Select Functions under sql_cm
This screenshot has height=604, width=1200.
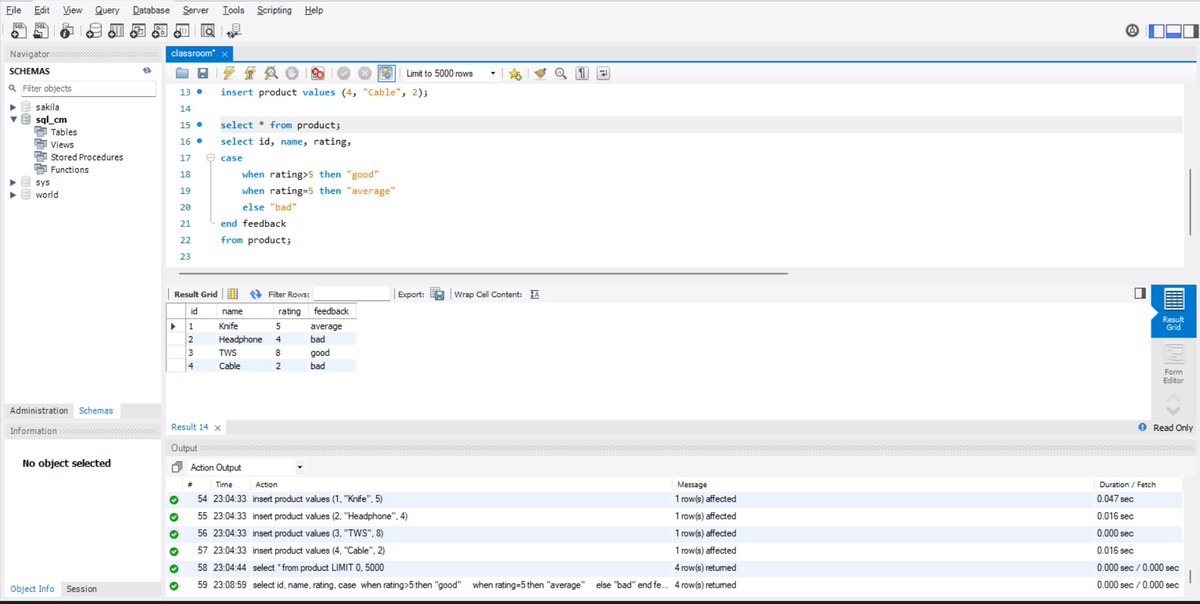coord(70,170)
